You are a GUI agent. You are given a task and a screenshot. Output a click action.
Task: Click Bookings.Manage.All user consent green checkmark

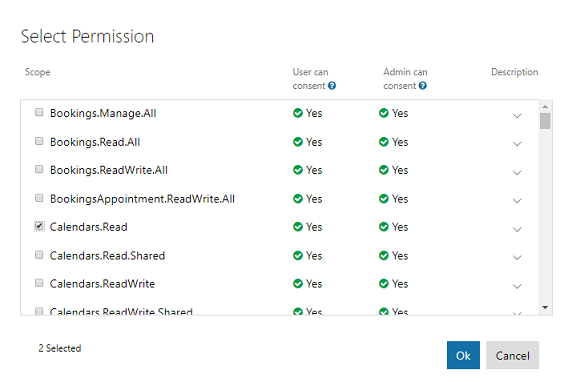point(298,113)
